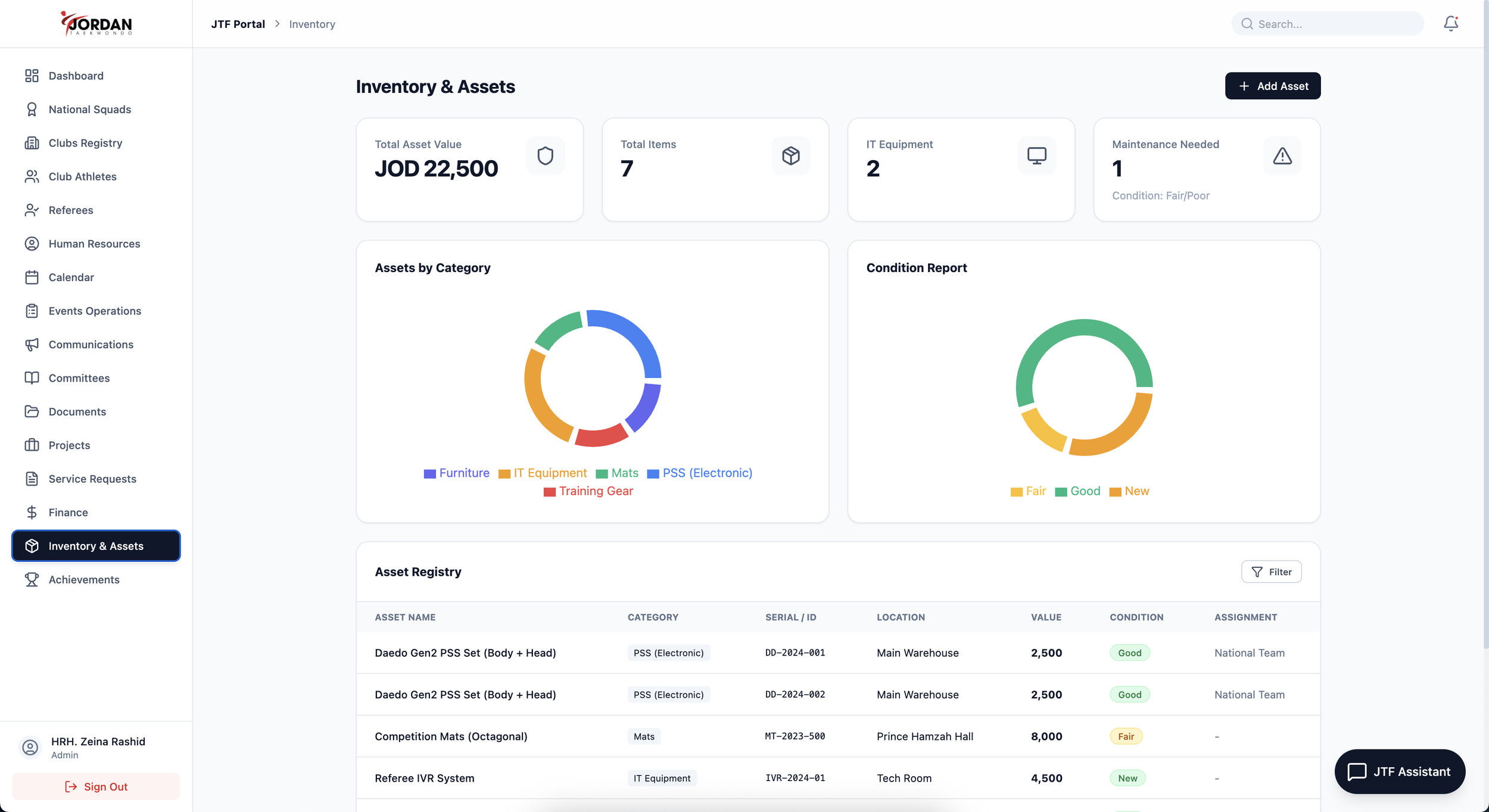The width and height of the screenshot is (1489, 812).
Task: Click the monitor icon on IT Equipment card
Action: pos(1036,156)
